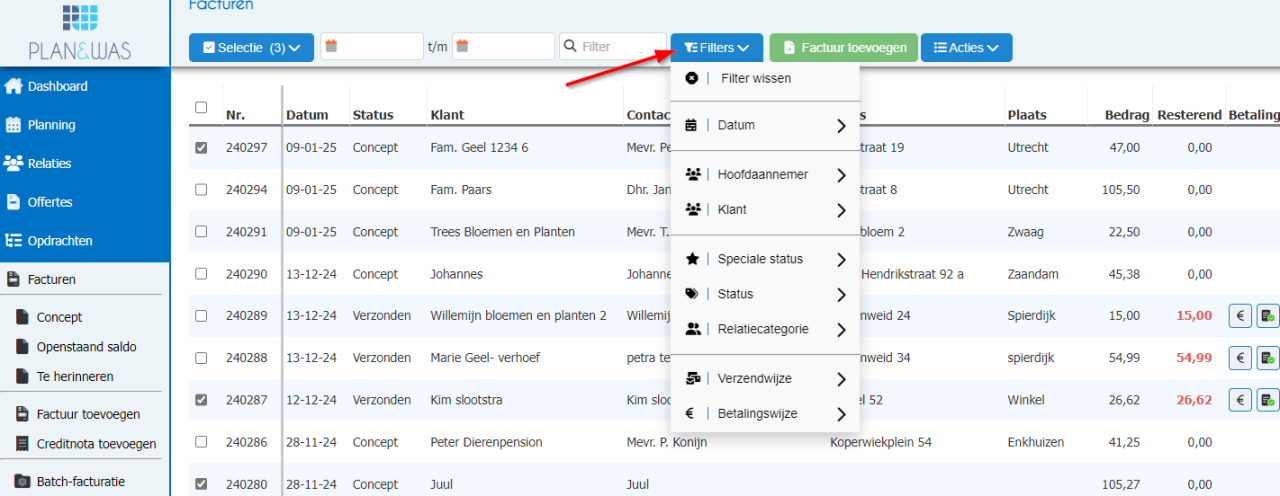Uncheck the checkbox for invoice 240287
This screenshot has height=496, width=1280.
[x=201, y=400]
